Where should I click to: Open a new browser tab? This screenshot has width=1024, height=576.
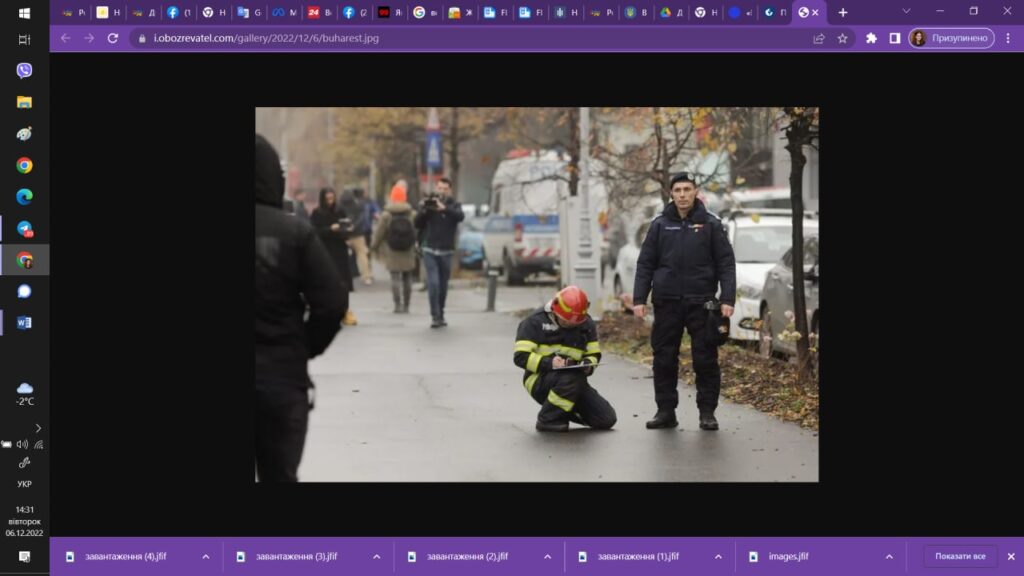[x=842, y=12]
